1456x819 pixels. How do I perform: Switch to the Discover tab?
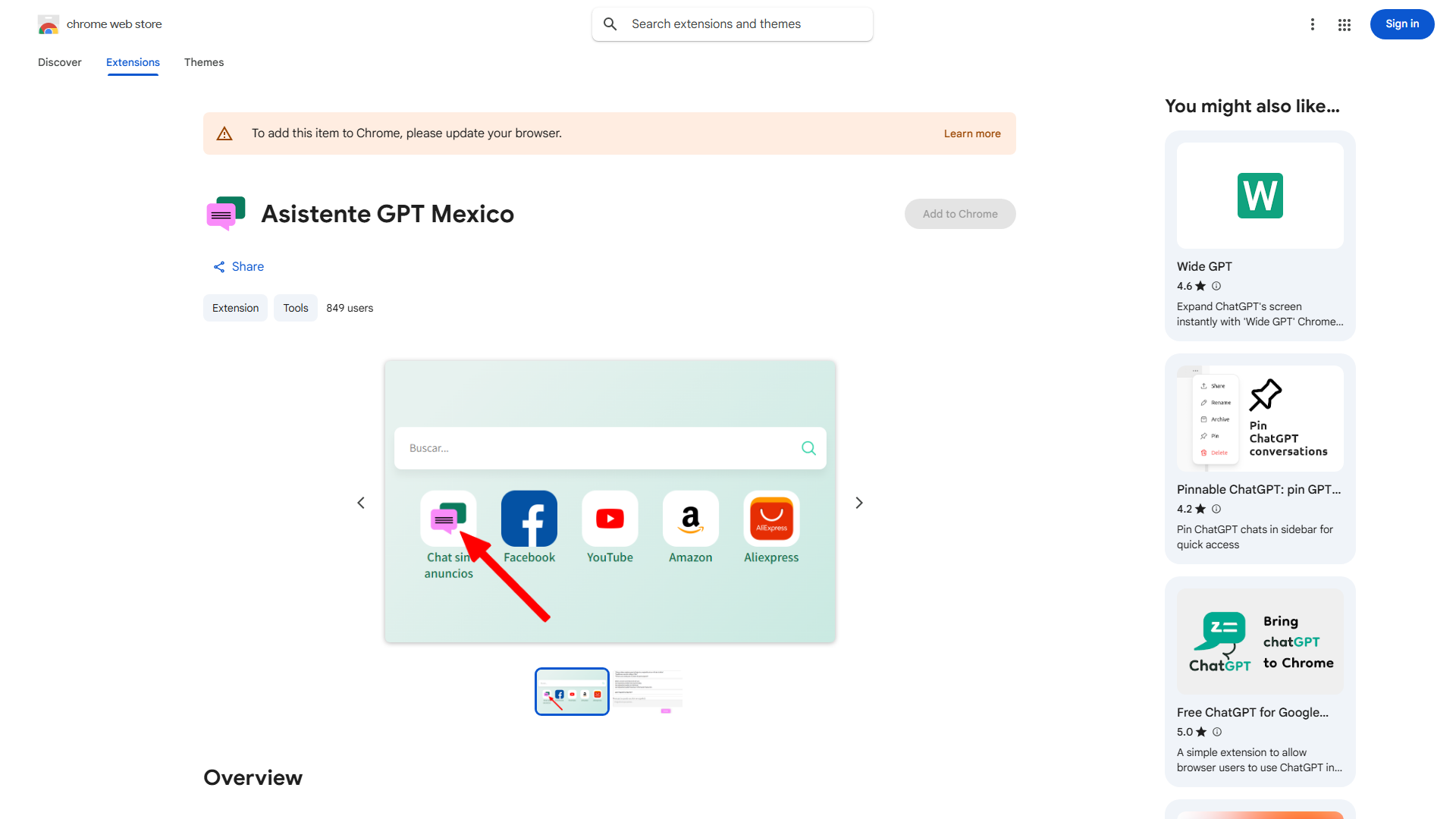(x=60, y=62)
